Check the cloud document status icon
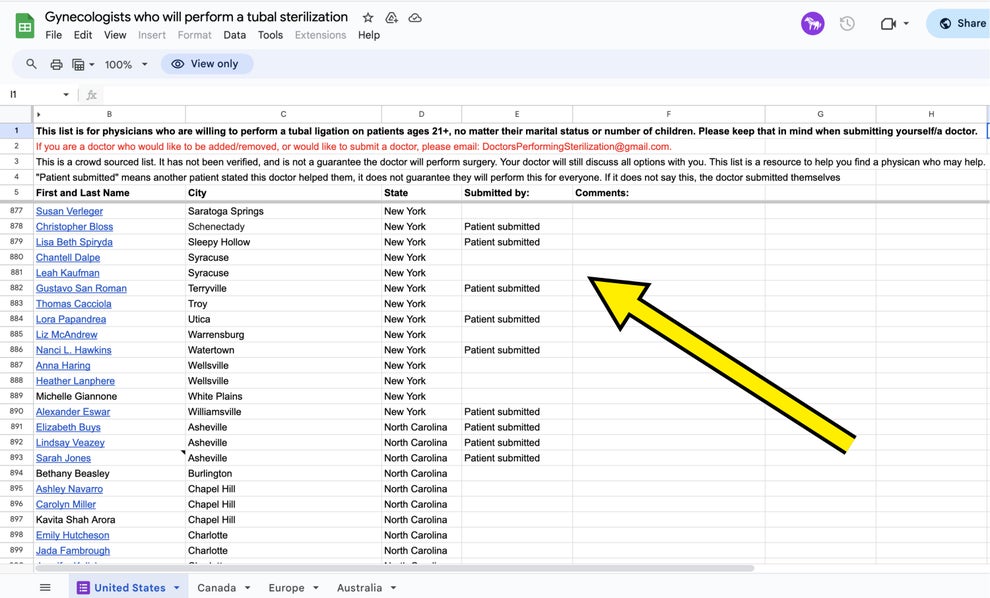This screenshot has height=598, width=990. (x=415, y=18)
